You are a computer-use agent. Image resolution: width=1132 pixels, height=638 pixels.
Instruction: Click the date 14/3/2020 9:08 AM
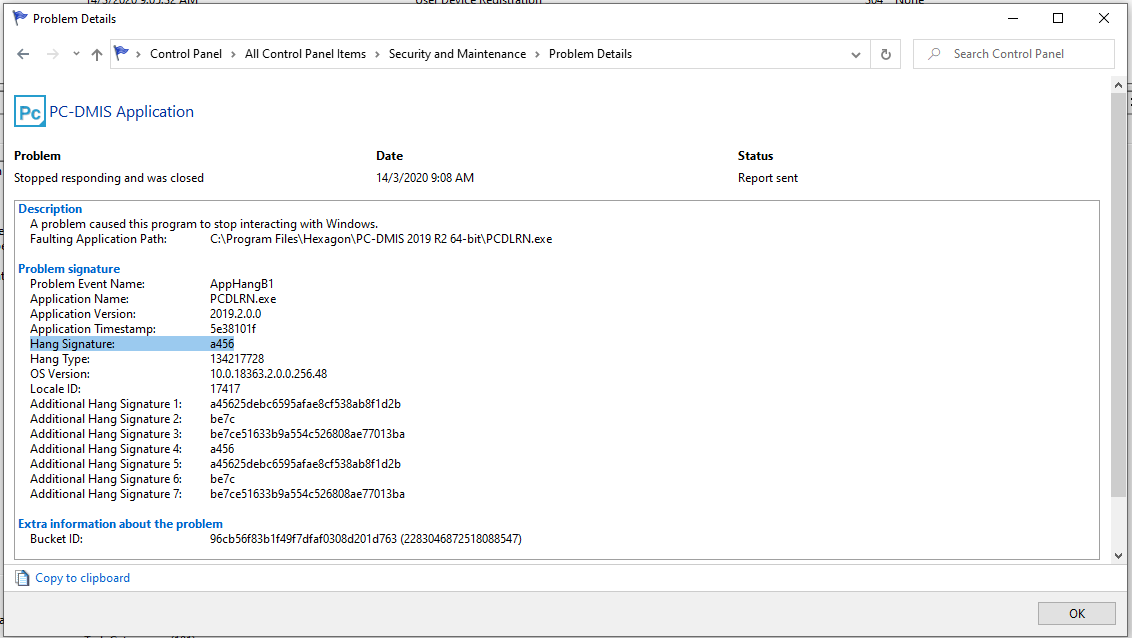coord(425,178)
